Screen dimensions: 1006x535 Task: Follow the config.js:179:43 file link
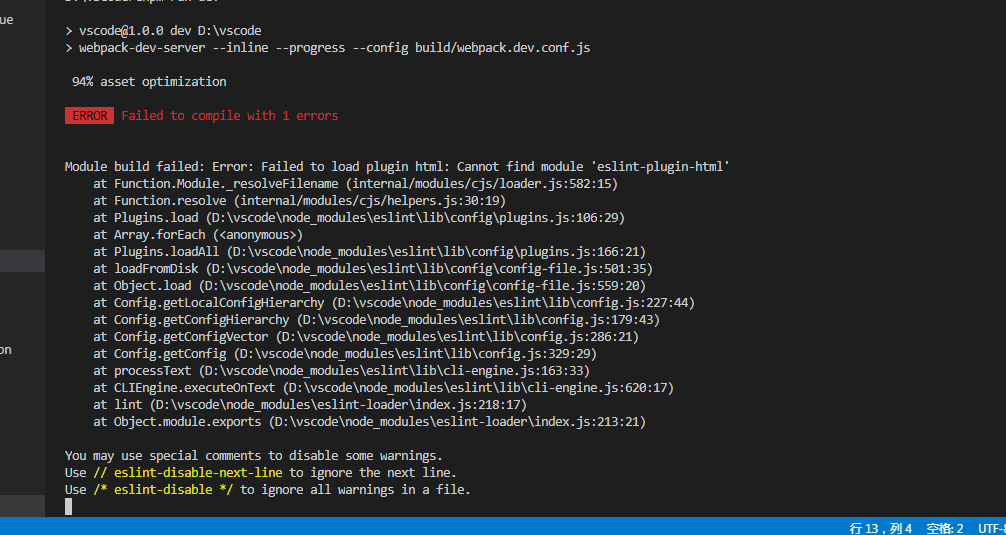click(478, 319)
